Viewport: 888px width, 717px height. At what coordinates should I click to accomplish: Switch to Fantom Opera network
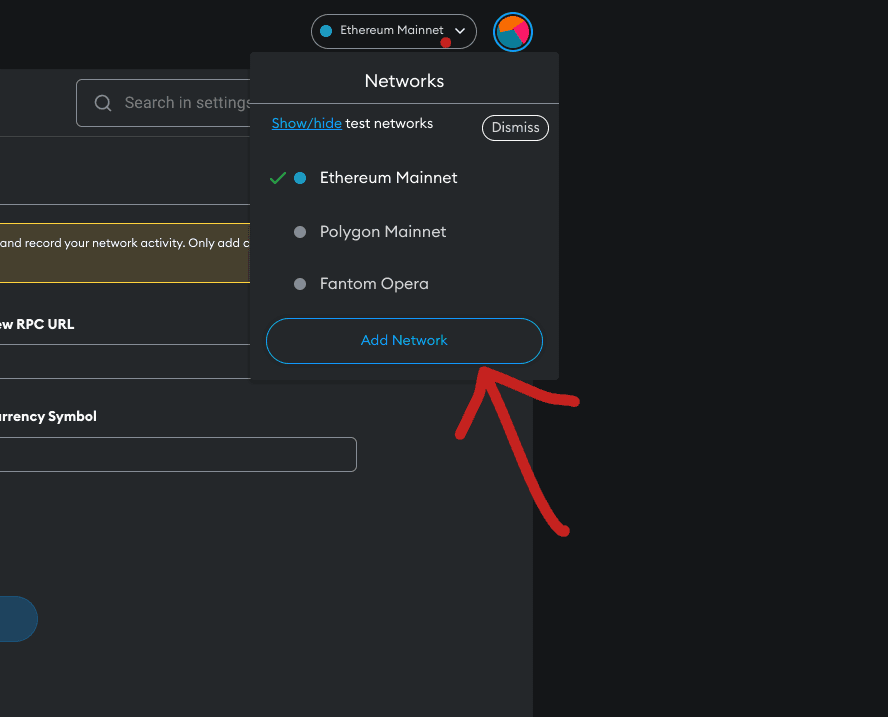[374, 284]
